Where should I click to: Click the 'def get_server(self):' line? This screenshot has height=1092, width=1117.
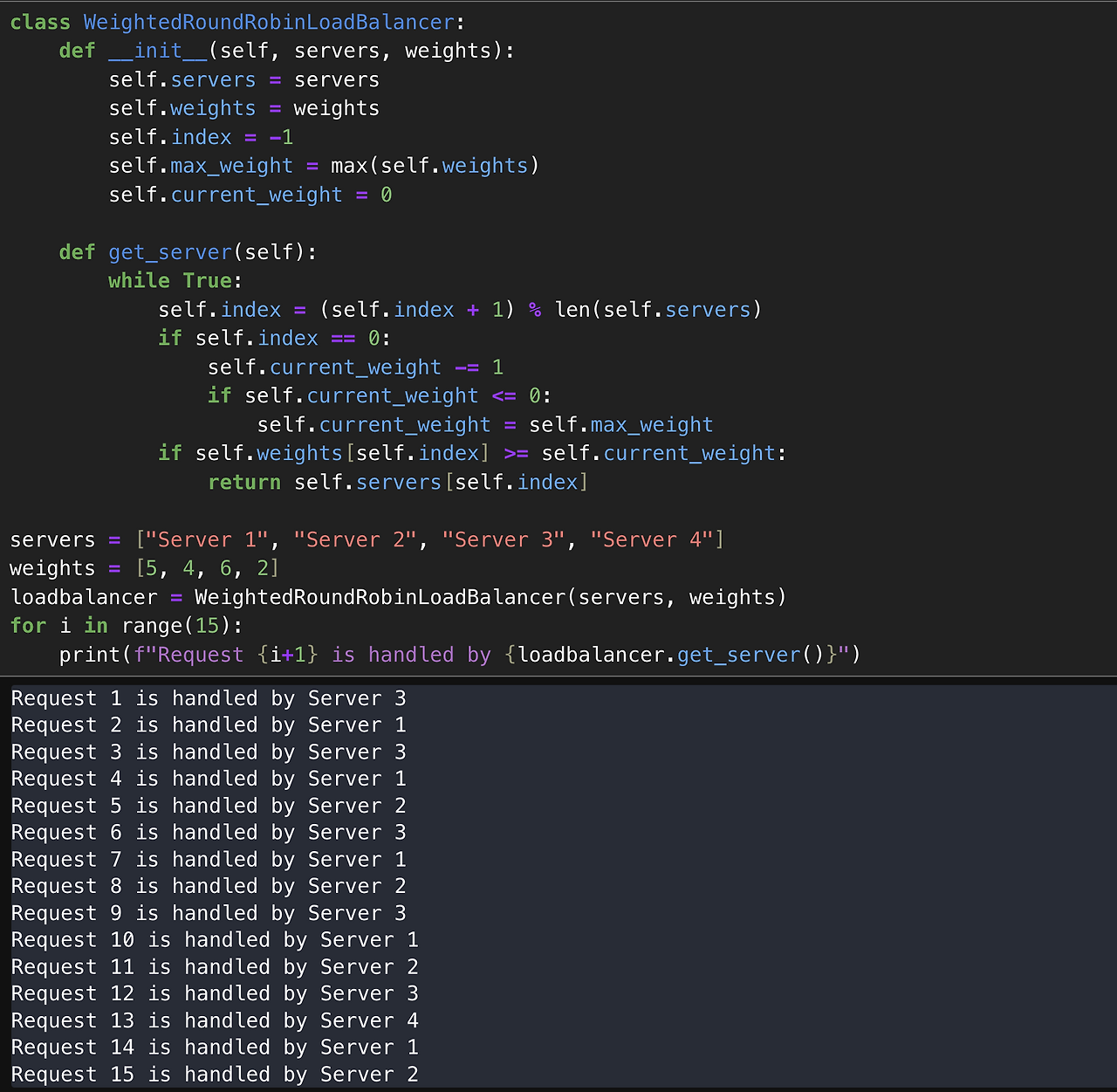(x=188, y=252)
